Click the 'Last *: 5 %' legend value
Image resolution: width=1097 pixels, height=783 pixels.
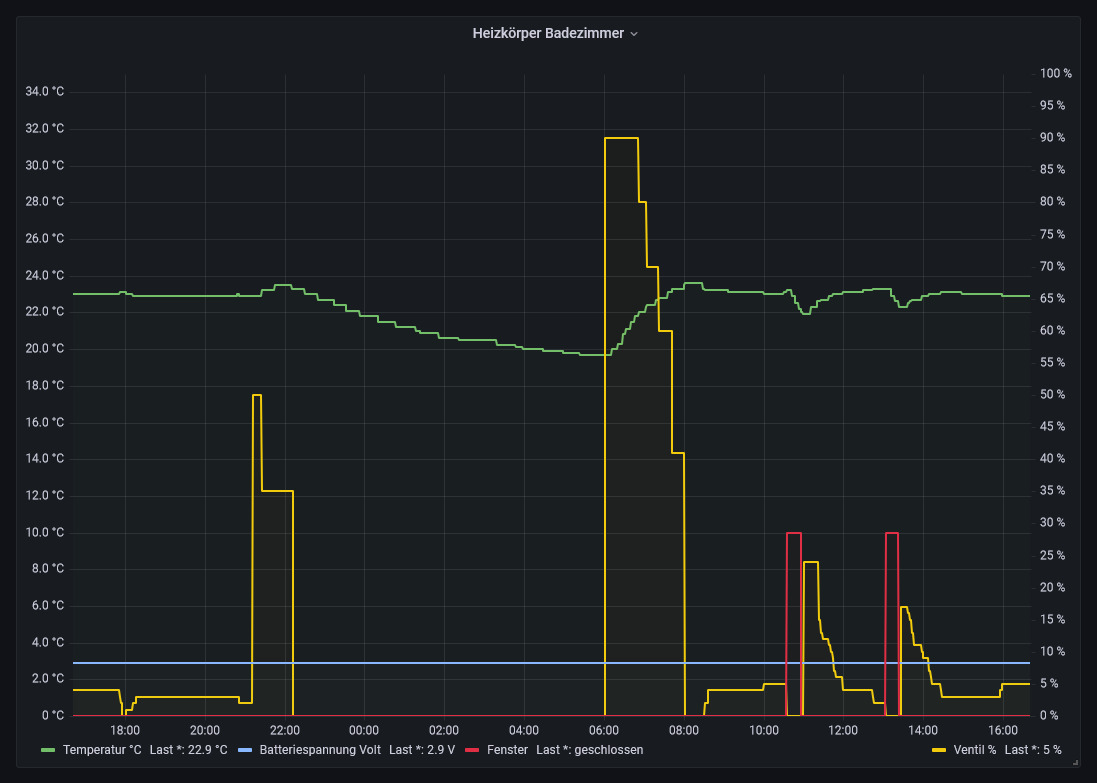[1033, 750]
